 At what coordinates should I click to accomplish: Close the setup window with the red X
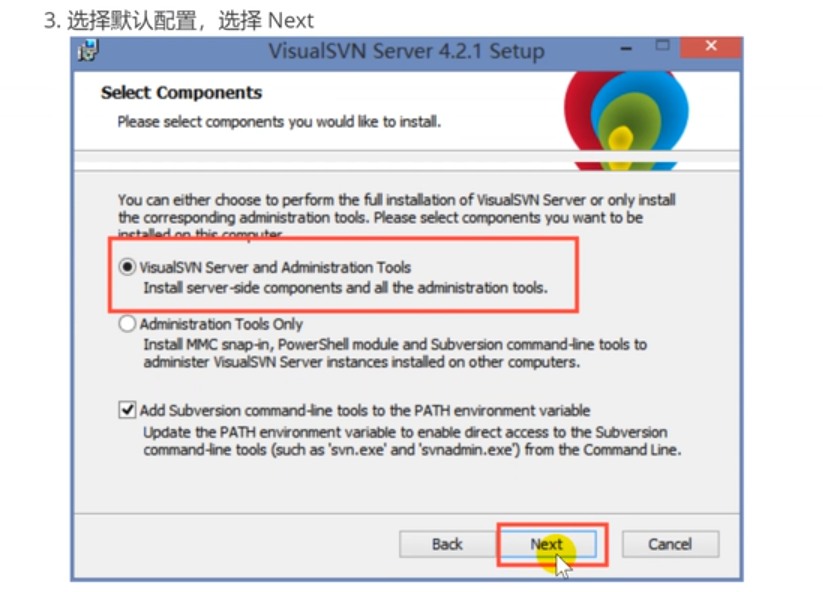pos(711,48)
